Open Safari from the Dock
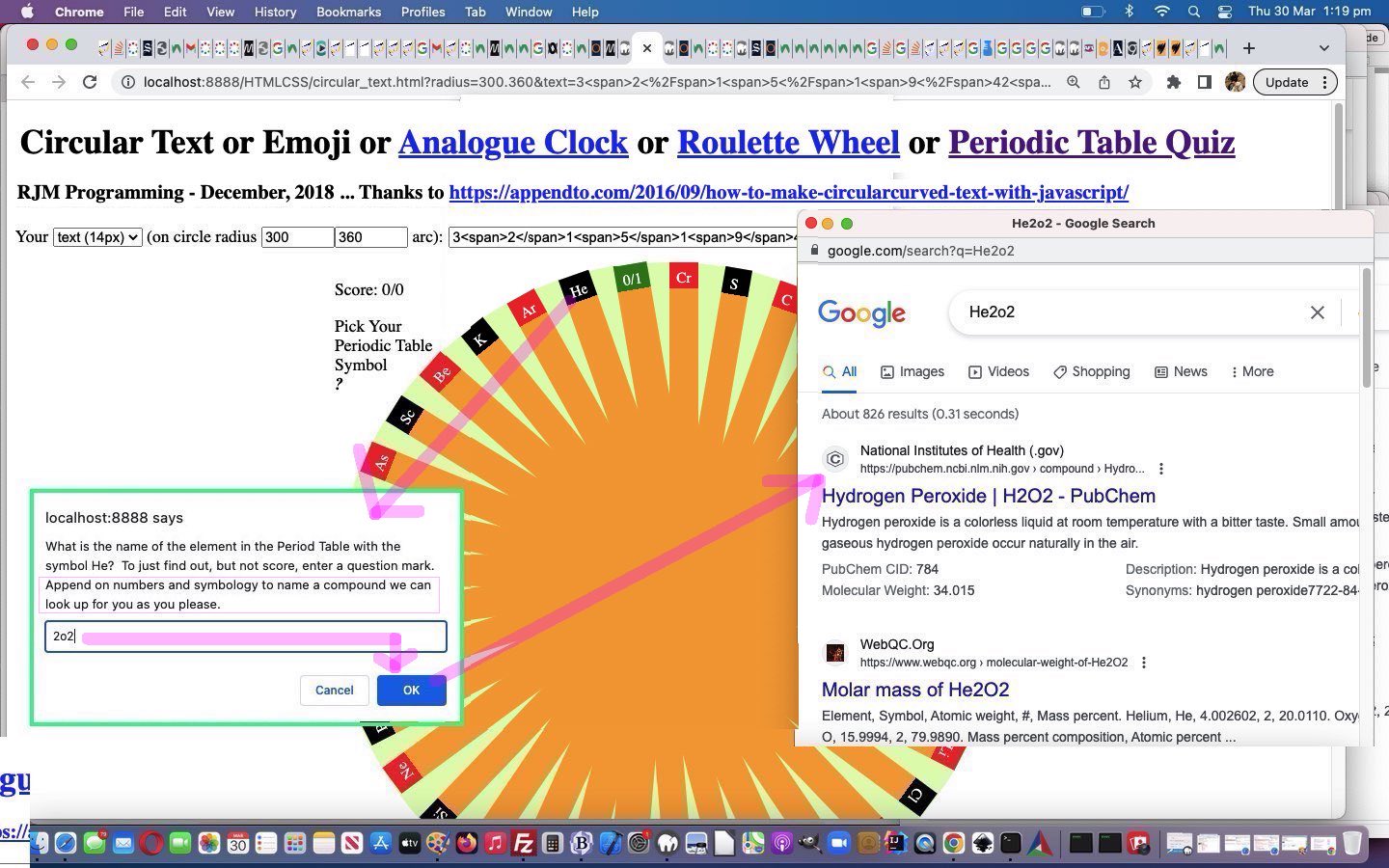Image resolution: width=1389 pixels, height=868 pixels. [x=66, y=844]
